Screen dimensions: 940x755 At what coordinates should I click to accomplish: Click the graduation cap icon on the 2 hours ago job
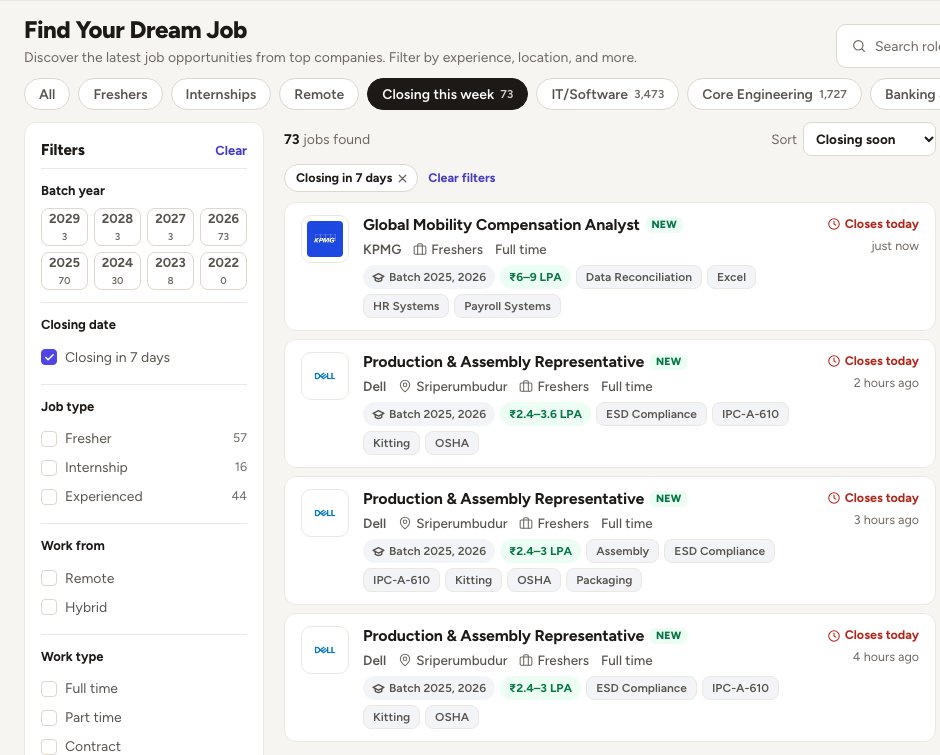point(378,414)
